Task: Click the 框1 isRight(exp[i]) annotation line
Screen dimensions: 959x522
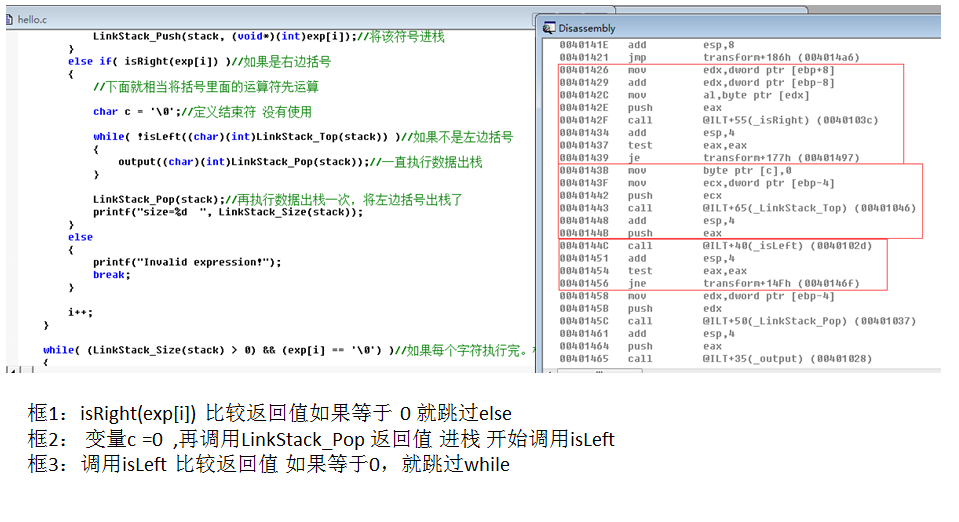Action: 270,414
